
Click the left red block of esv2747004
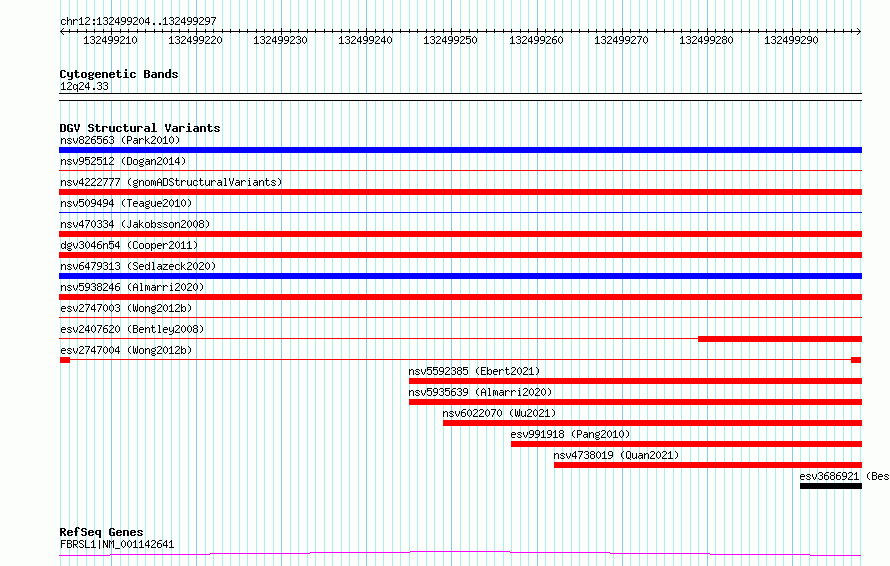click(x=65, y=360)
